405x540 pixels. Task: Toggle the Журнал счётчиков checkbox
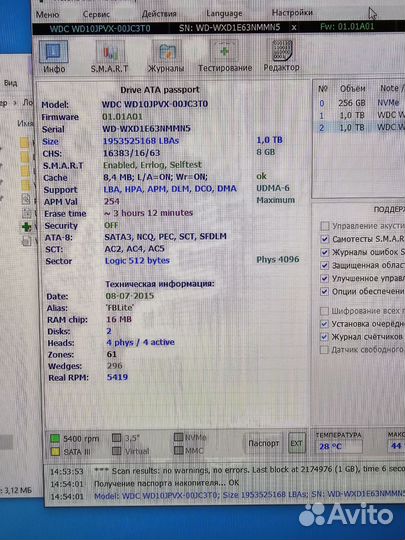point(324,337)
